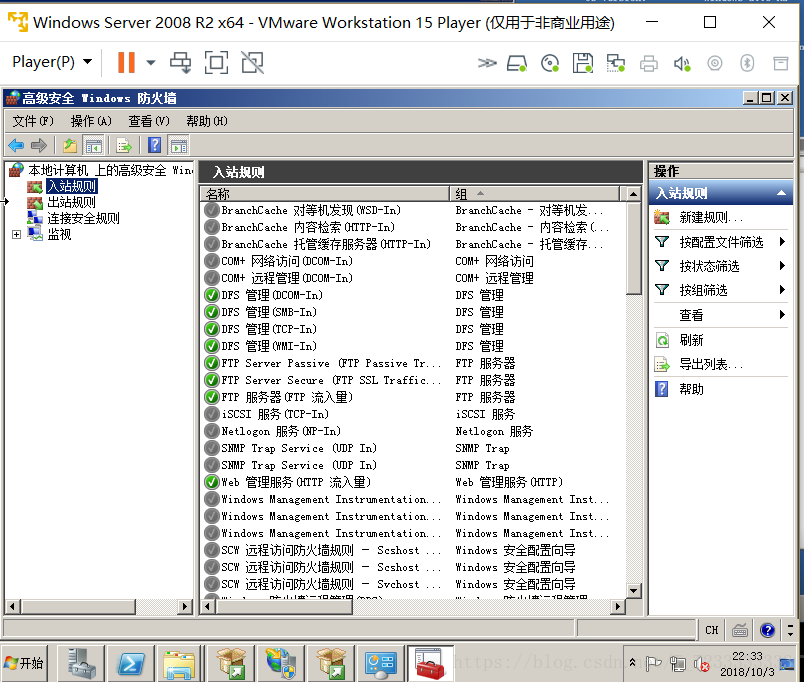Click the 开始 Start button
Image resolution: width=804 pixels, height=682 pixels.
point(24,664)
